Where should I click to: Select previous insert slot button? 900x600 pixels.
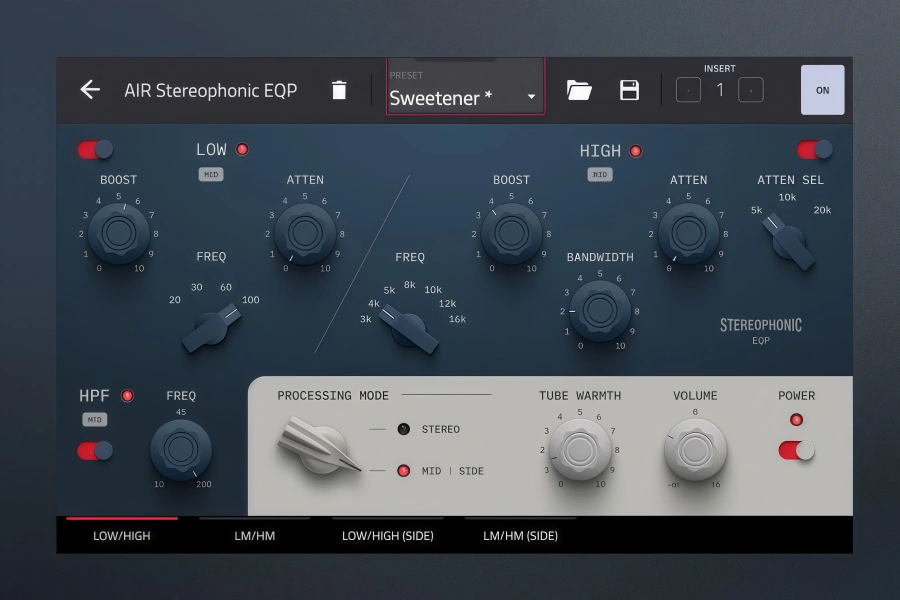(688, 90)
